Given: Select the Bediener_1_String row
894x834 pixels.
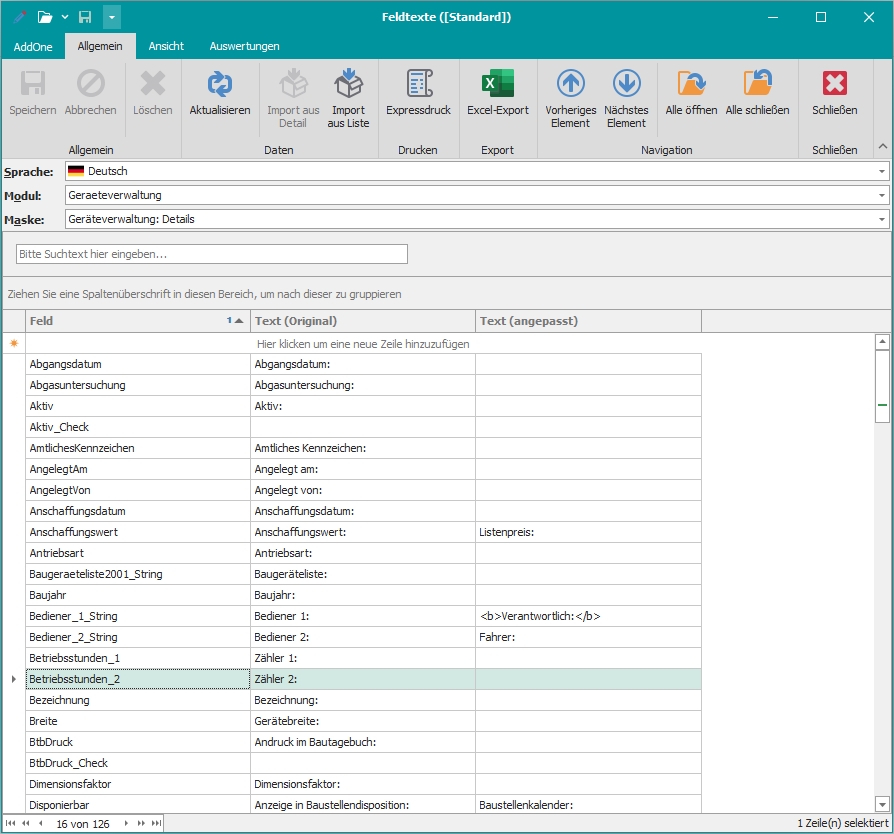Looking at the screenshot, I should click(138, 616).
